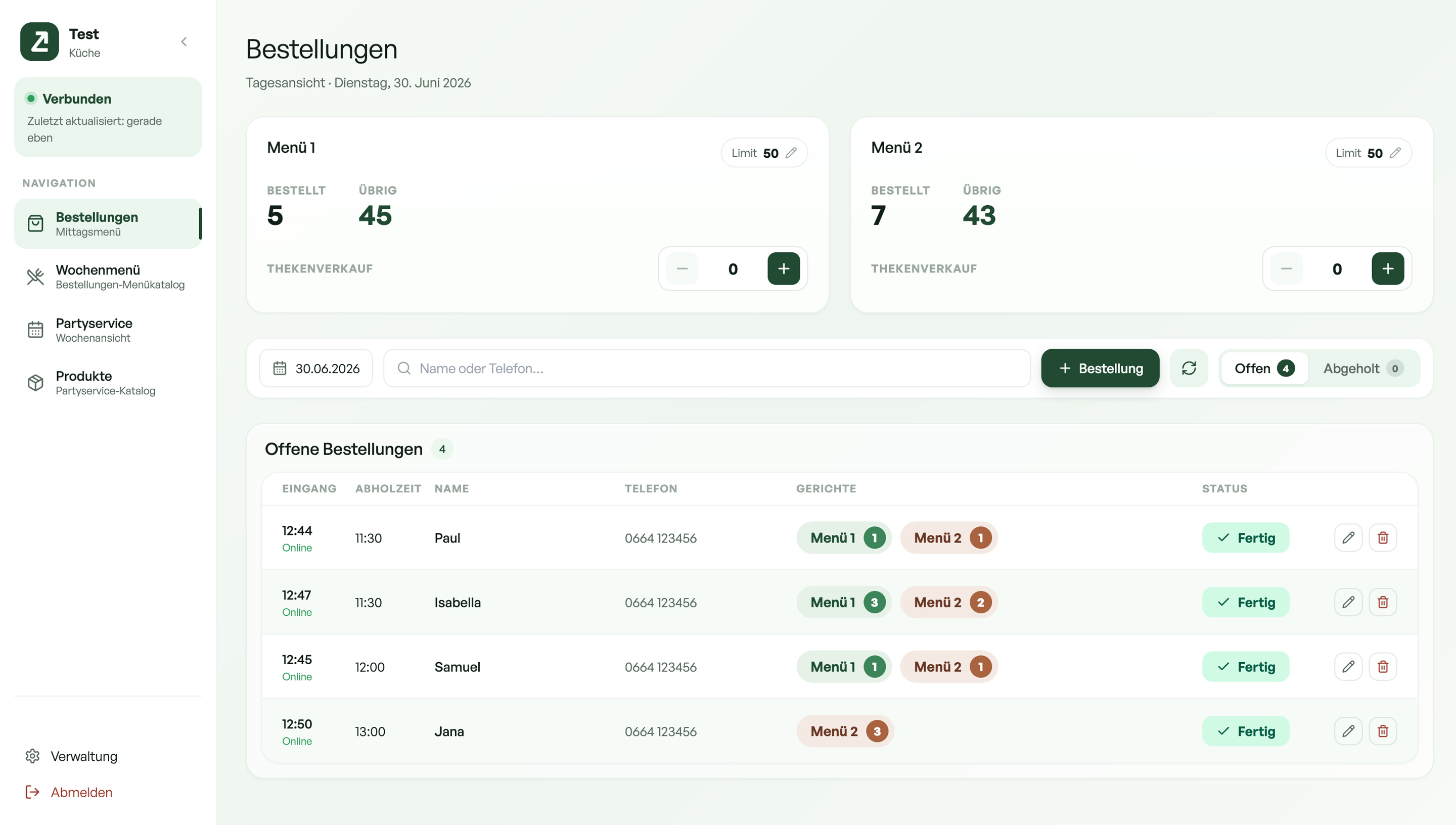Viewport: 1456px width, 825px height.
Task: Click Samuel's pickup time 12:00
Action: coord(370,667)
